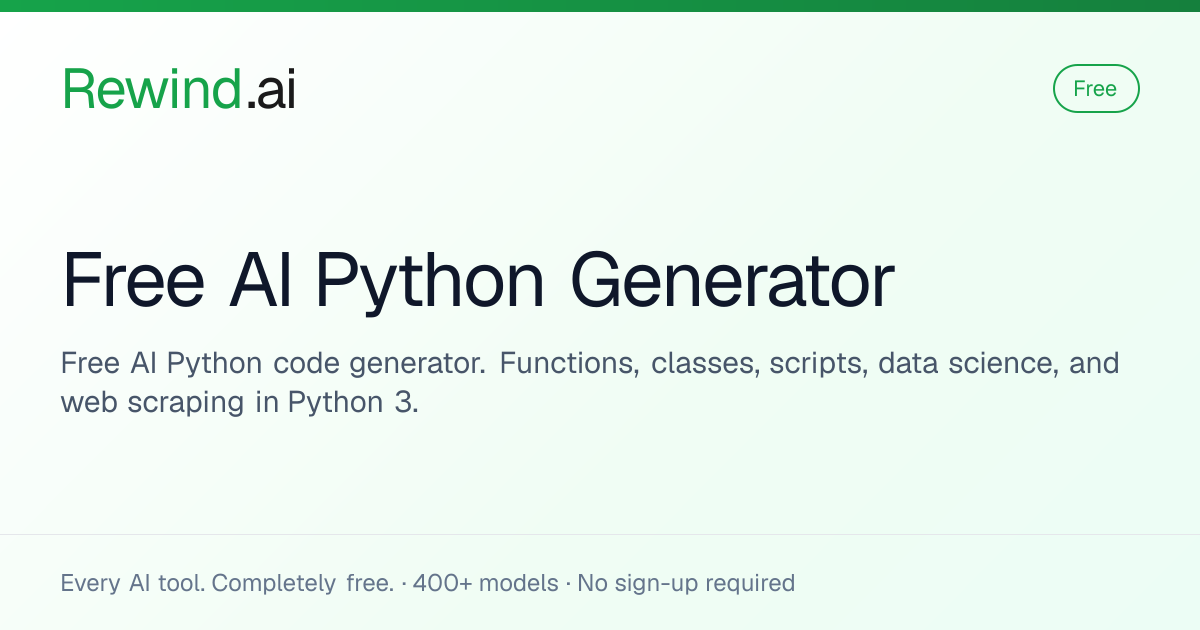Screen dimensions: 1200x630
Task: Click the word 'Free' in main heading
Action: (133, 281)
